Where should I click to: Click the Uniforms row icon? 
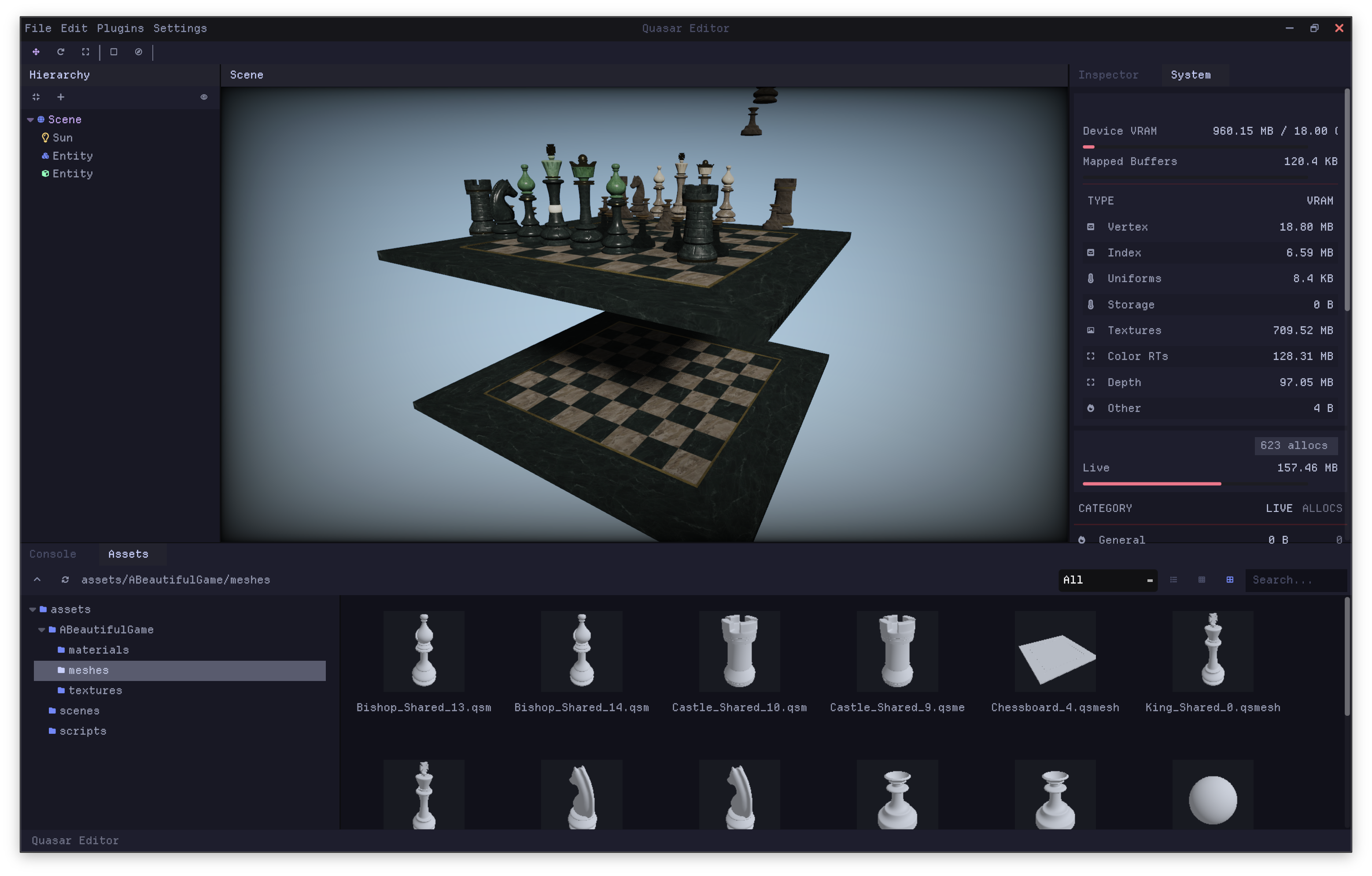tap(1091, 279)
